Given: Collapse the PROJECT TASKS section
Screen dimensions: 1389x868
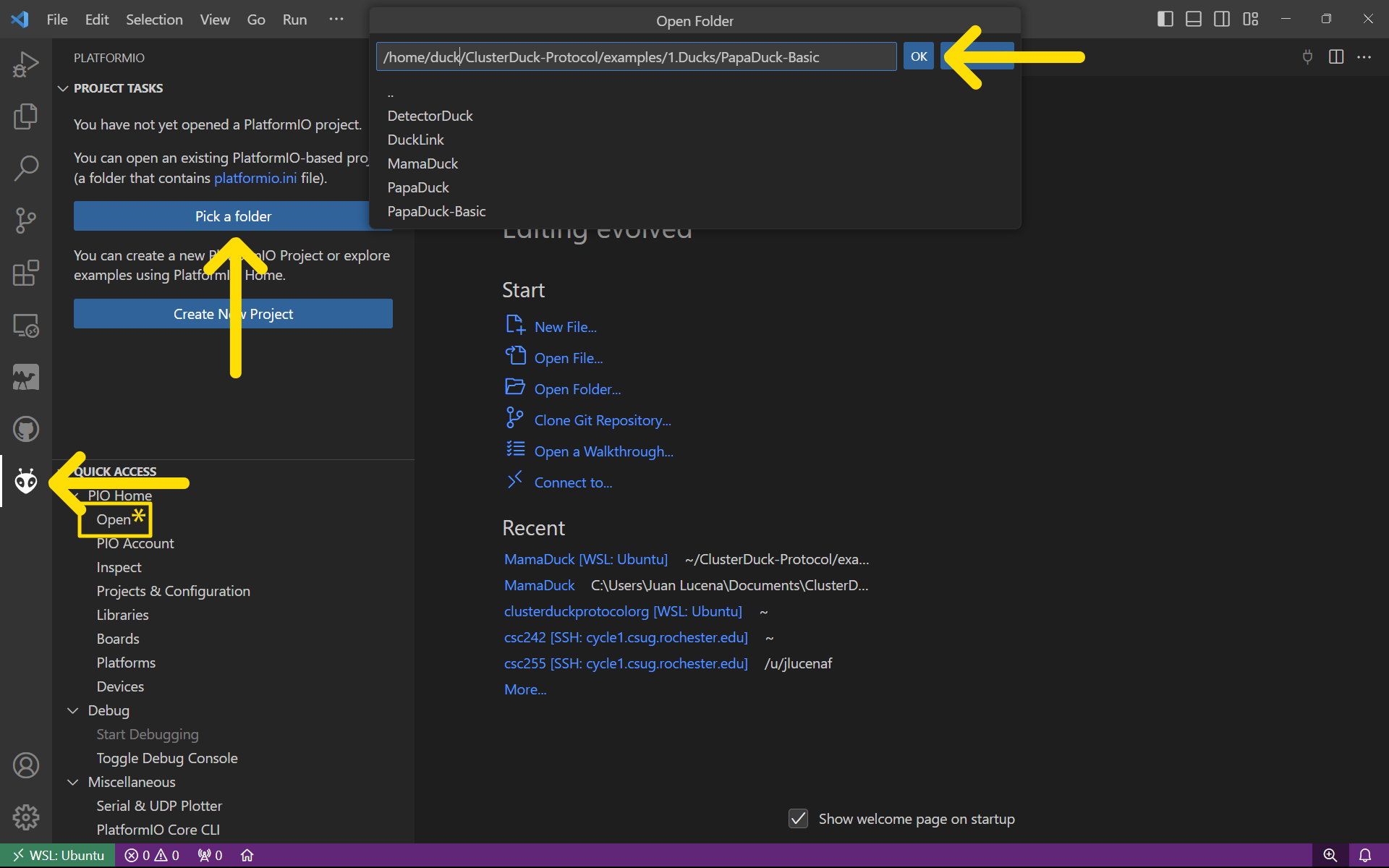Looking at the screenshot, I should [63, 88].
